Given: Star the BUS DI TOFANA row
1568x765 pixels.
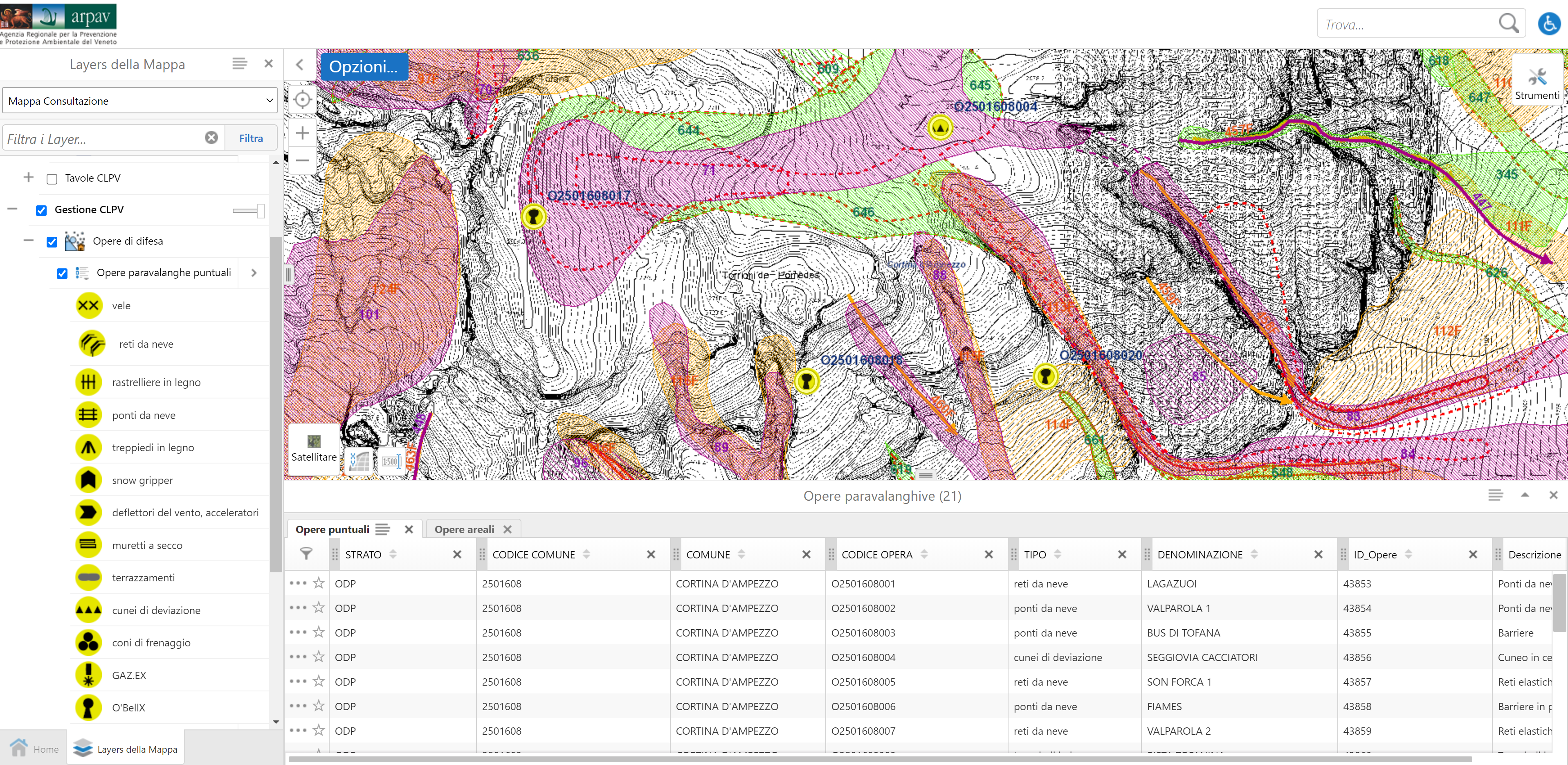Looking at the screenshot, I should point(318,632).
